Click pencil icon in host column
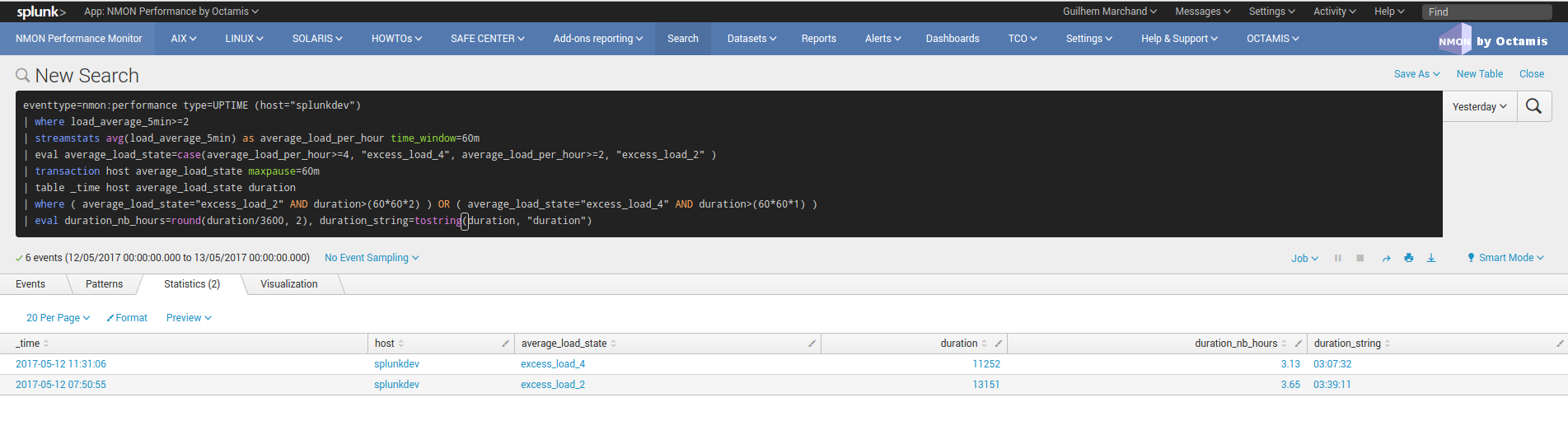This screenshot has width=1568, height=435. pyautogui.click(x=505, y=344)
